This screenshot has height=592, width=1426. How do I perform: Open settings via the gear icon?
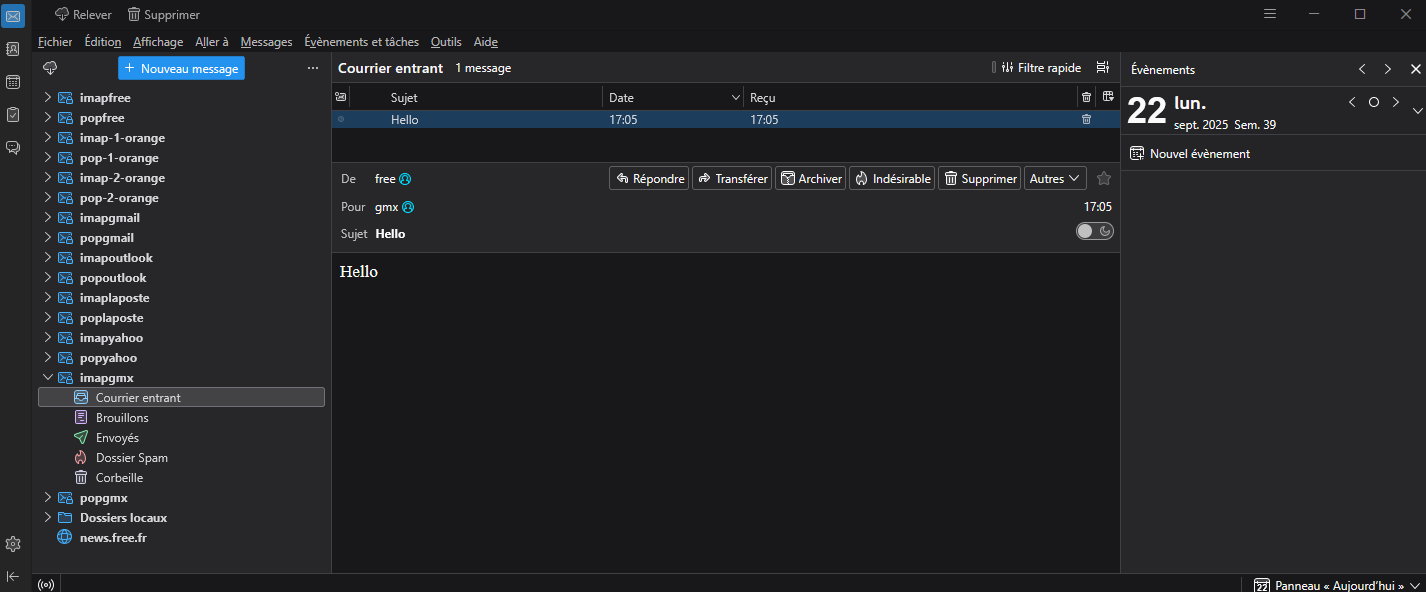point(13,544)
